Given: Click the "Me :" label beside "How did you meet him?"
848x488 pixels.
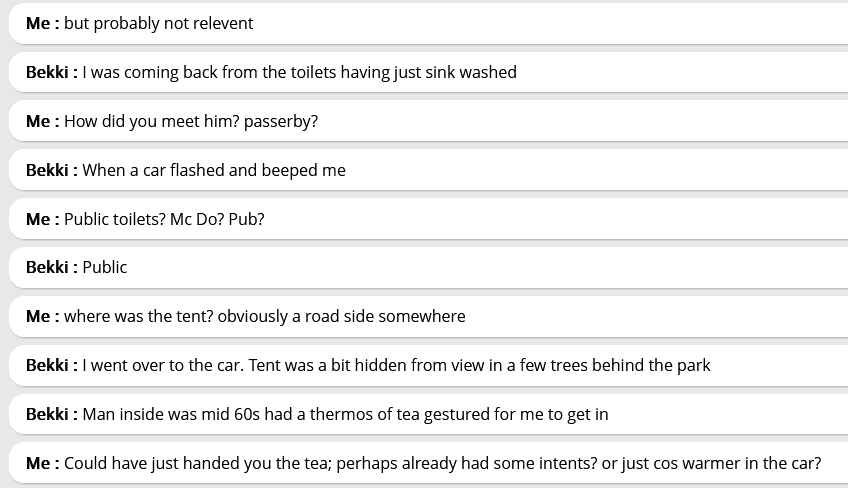Looking at the screenshot, I should pos(42,121).
